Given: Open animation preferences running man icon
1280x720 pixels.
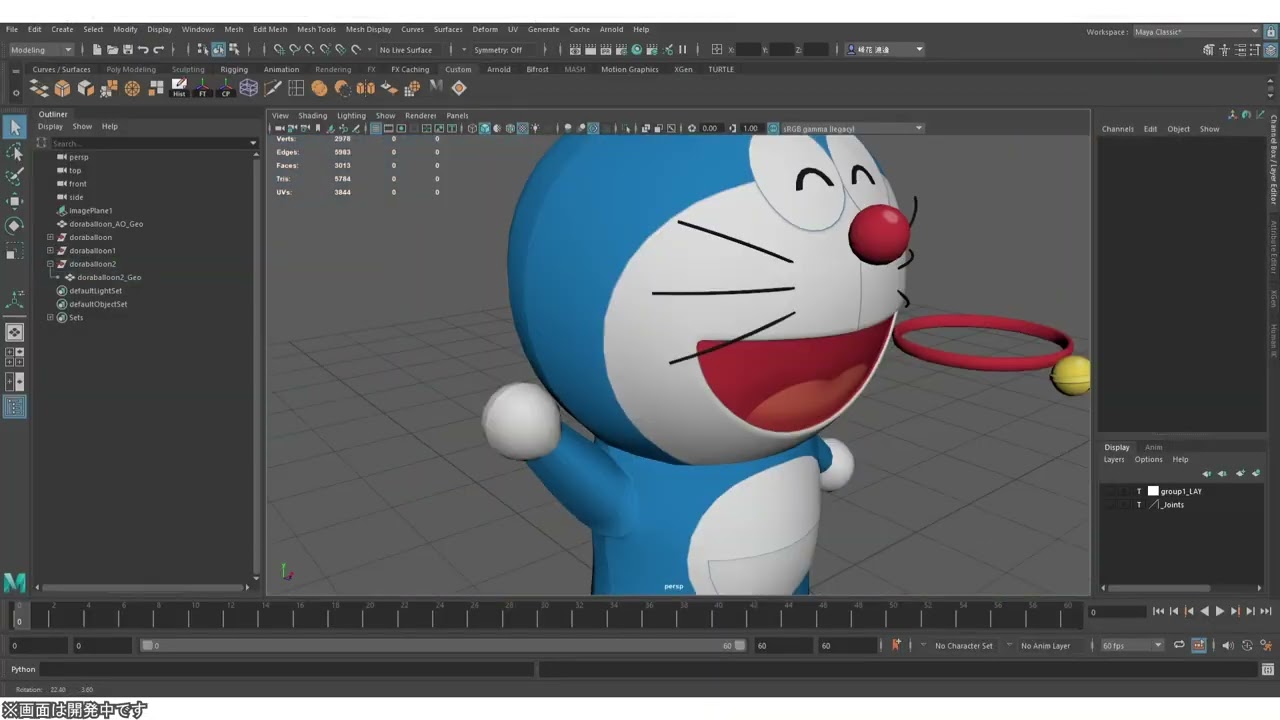Looking at the screenshot, I should [1266, 645].
